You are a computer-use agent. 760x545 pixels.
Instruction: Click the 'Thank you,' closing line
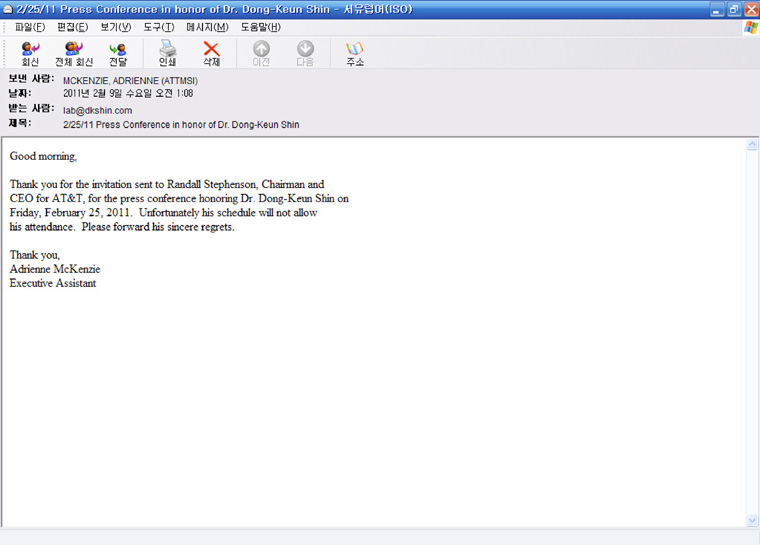point(34,255)
